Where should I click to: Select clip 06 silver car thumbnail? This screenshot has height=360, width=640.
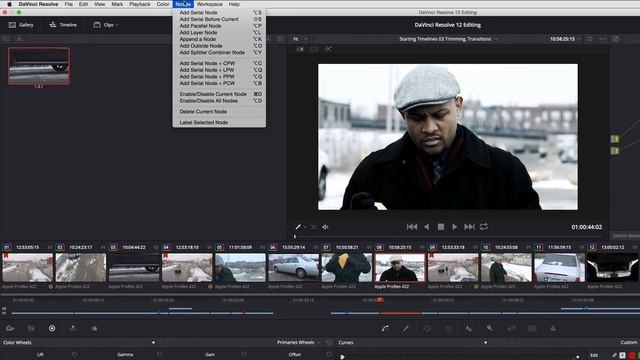pyautogui.click(x=293, y=268)
